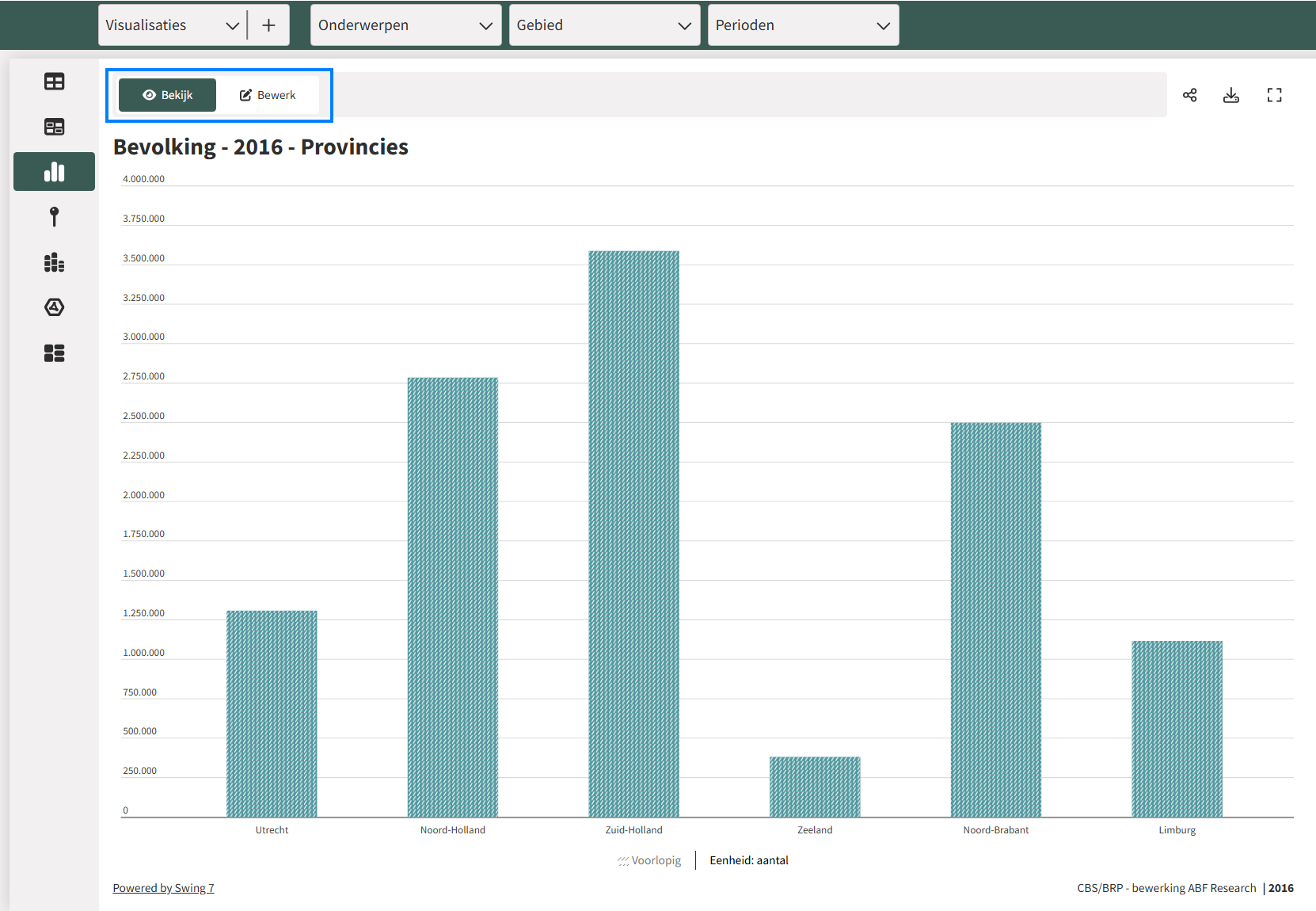Switch to Bekijk view mode
The image size is (1316, 911).
pos(167,95)
